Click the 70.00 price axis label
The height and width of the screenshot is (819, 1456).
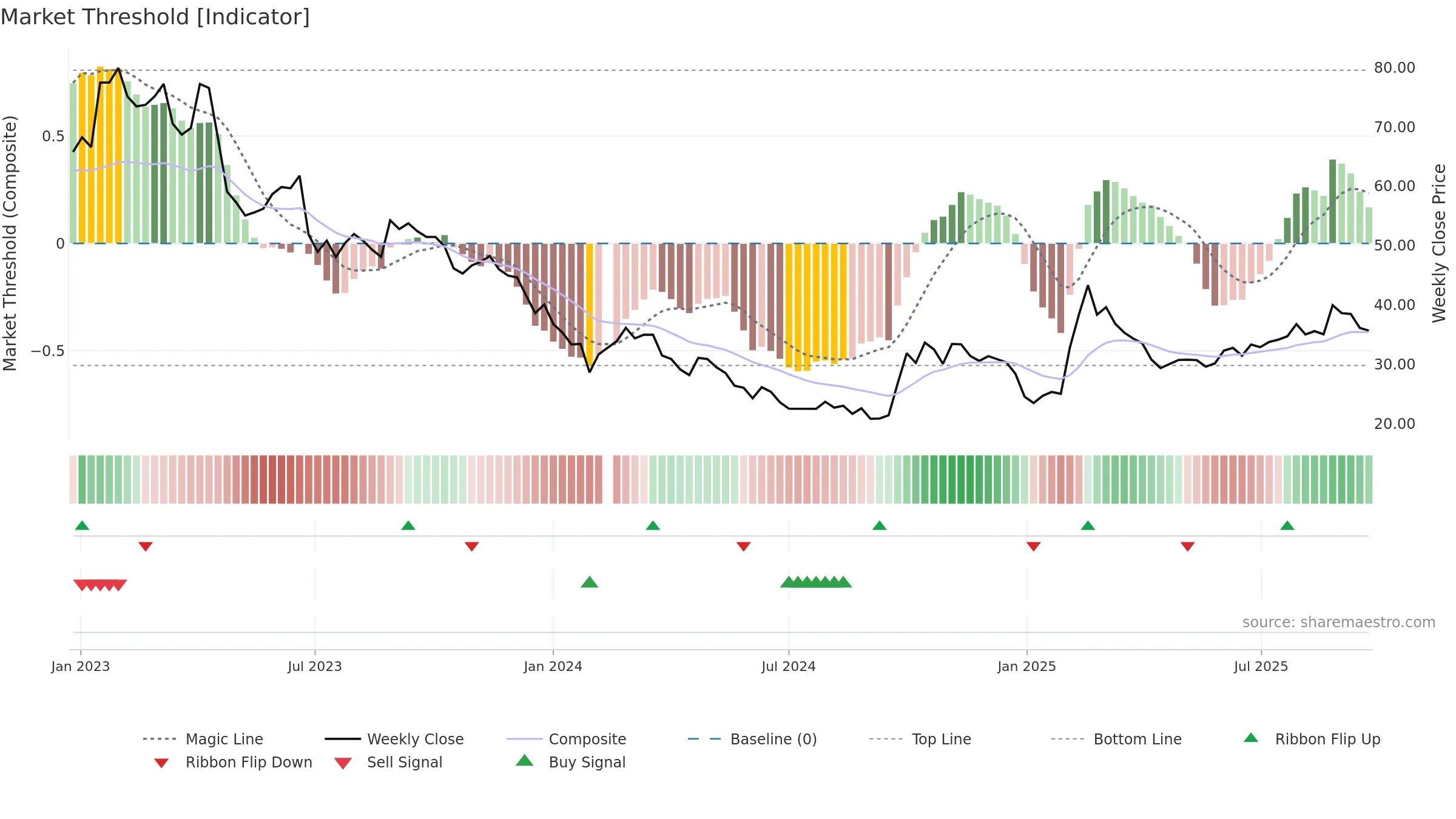(1395, 127)
